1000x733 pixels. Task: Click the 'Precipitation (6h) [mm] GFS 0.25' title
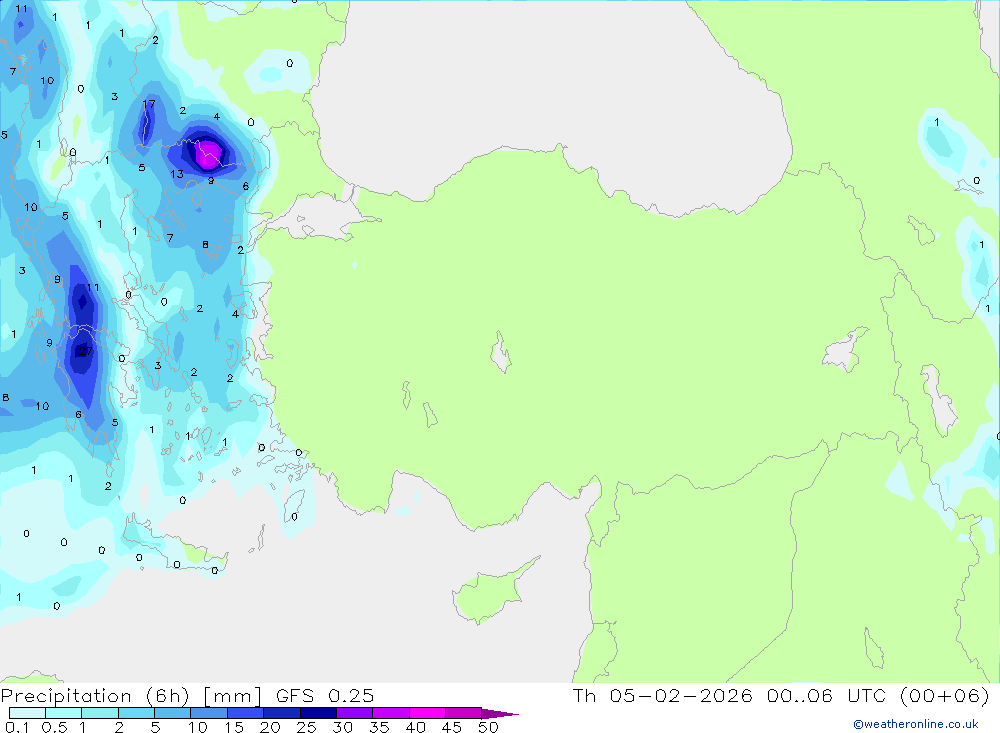[188, 695]
